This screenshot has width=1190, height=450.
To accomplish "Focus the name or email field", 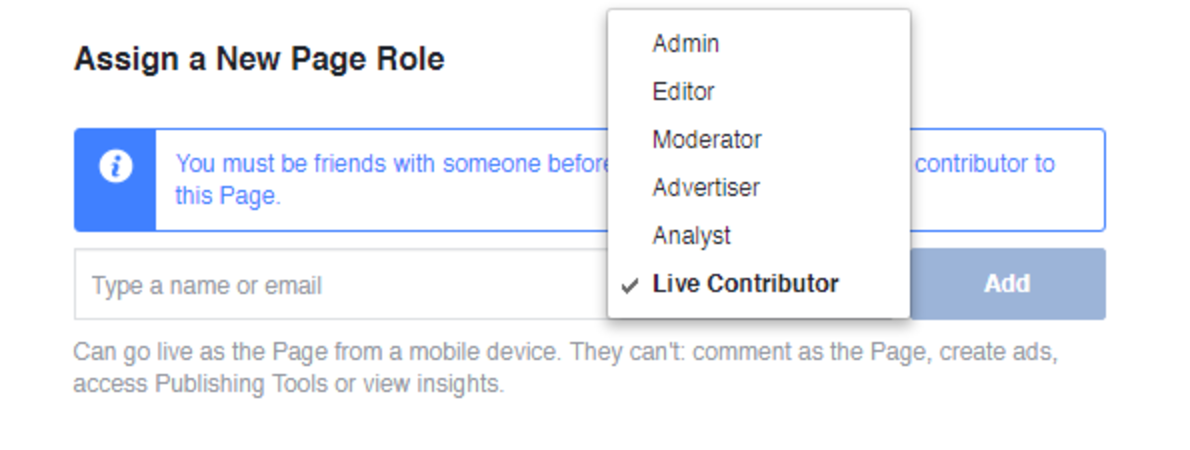I will pyautogui.click(x=342, y=284).
